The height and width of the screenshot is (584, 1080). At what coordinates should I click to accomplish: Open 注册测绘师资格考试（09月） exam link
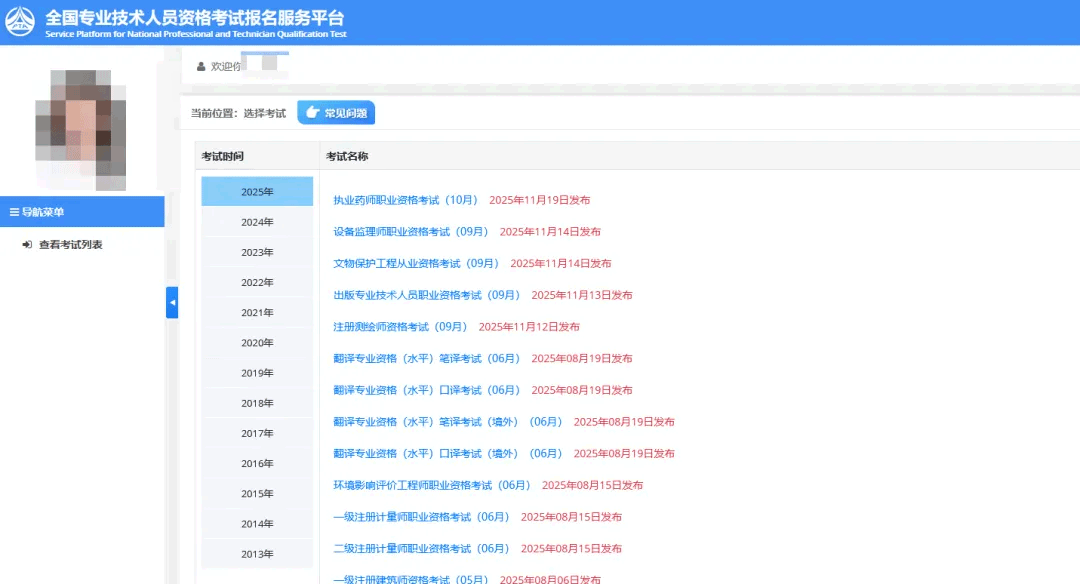pyautogui.click(x=400, y=327)
